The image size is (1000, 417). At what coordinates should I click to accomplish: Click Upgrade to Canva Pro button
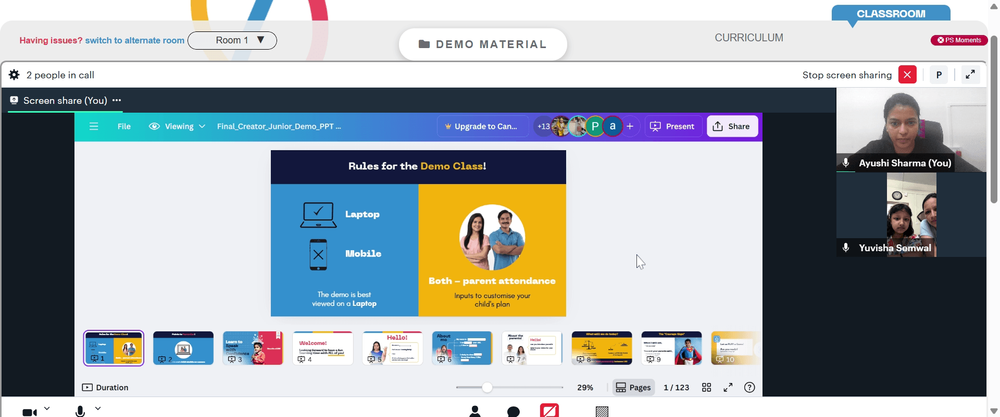pos(483,126)
